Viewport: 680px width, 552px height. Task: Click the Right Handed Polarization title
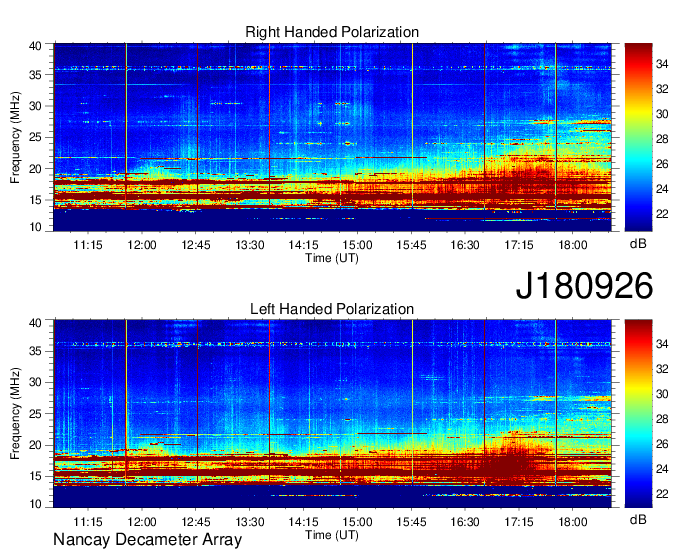332,32
